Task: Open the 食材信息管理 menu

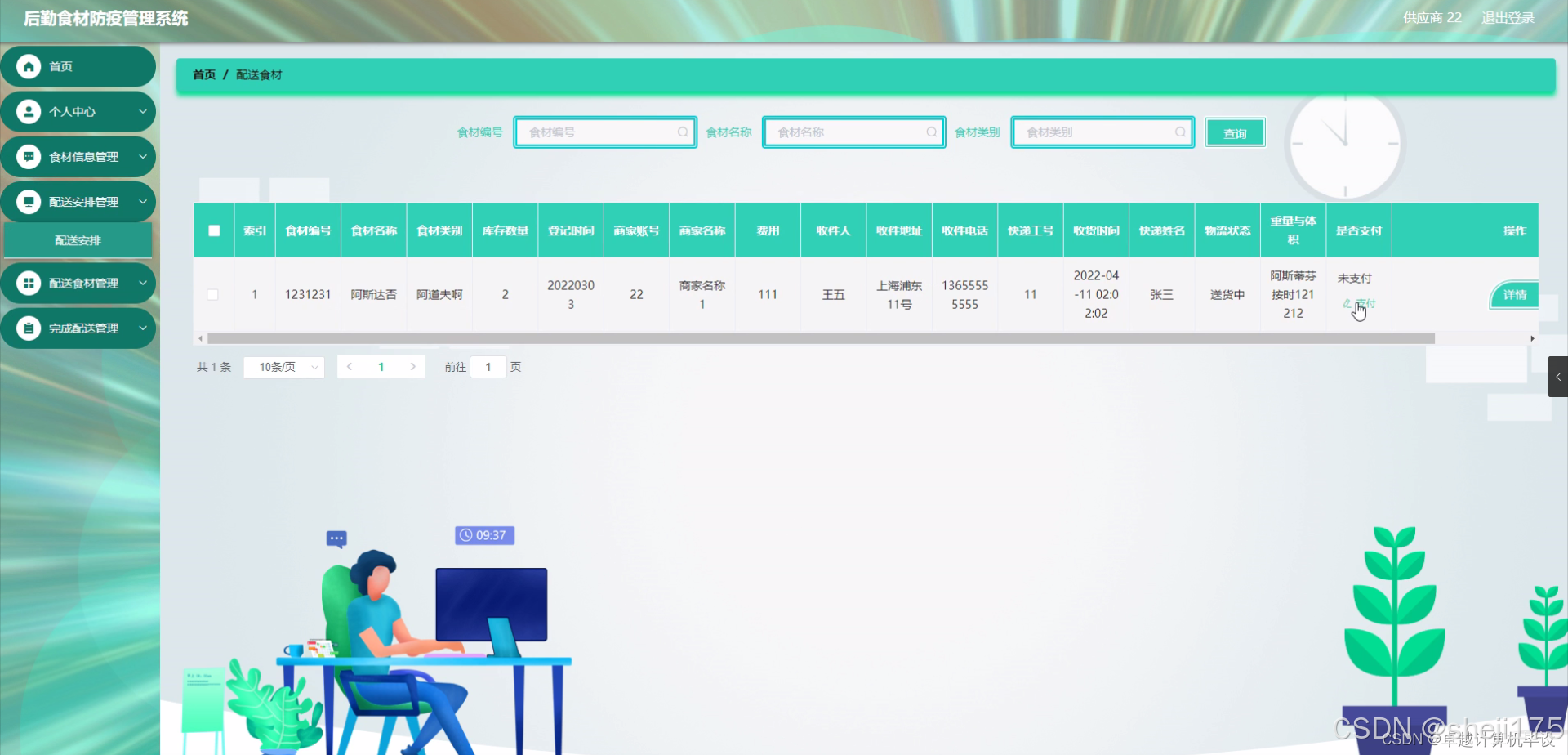Action: 78,157
